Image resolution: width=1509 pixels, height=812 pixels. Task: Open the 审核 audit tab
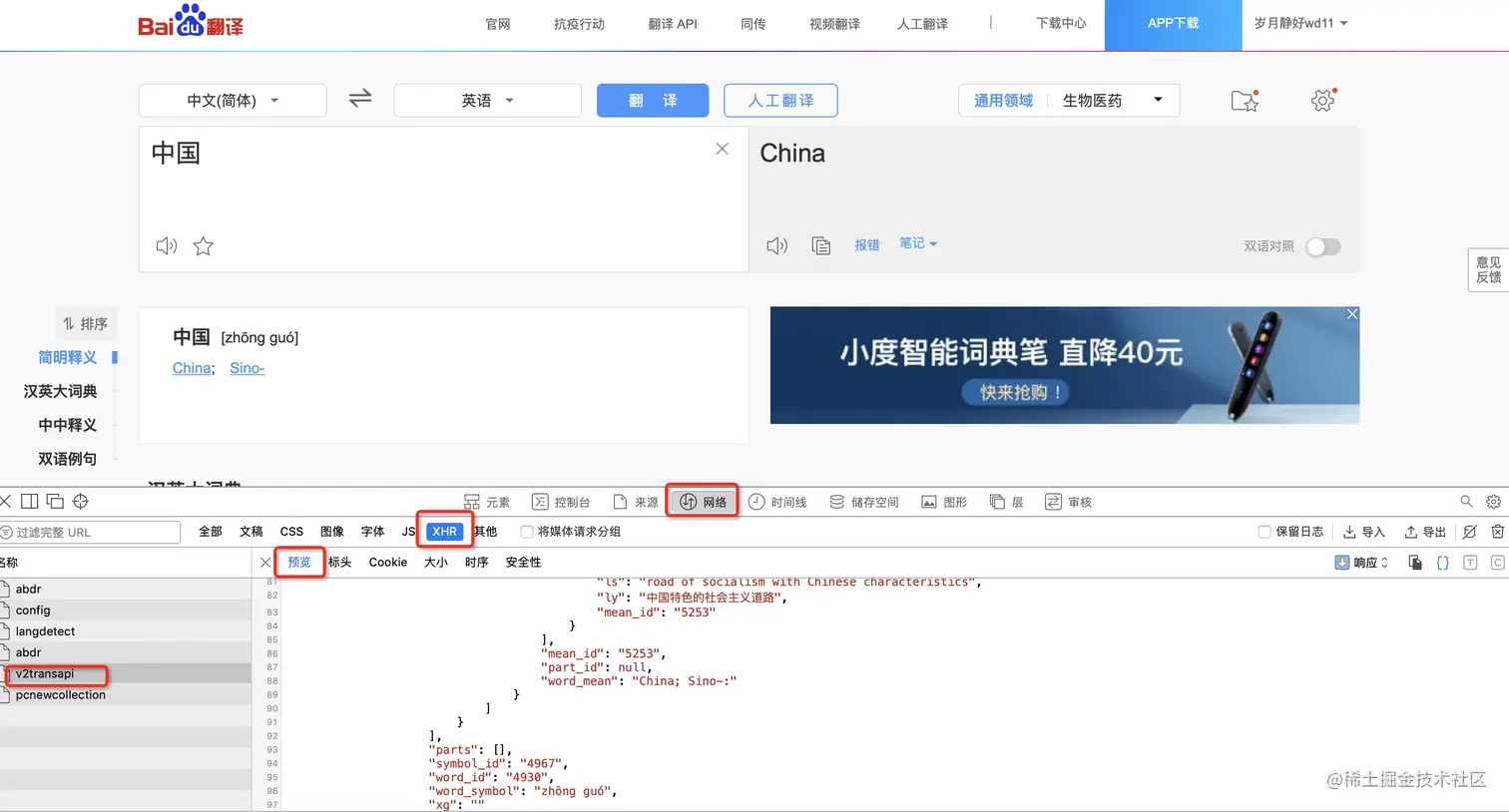point(1068,502)
